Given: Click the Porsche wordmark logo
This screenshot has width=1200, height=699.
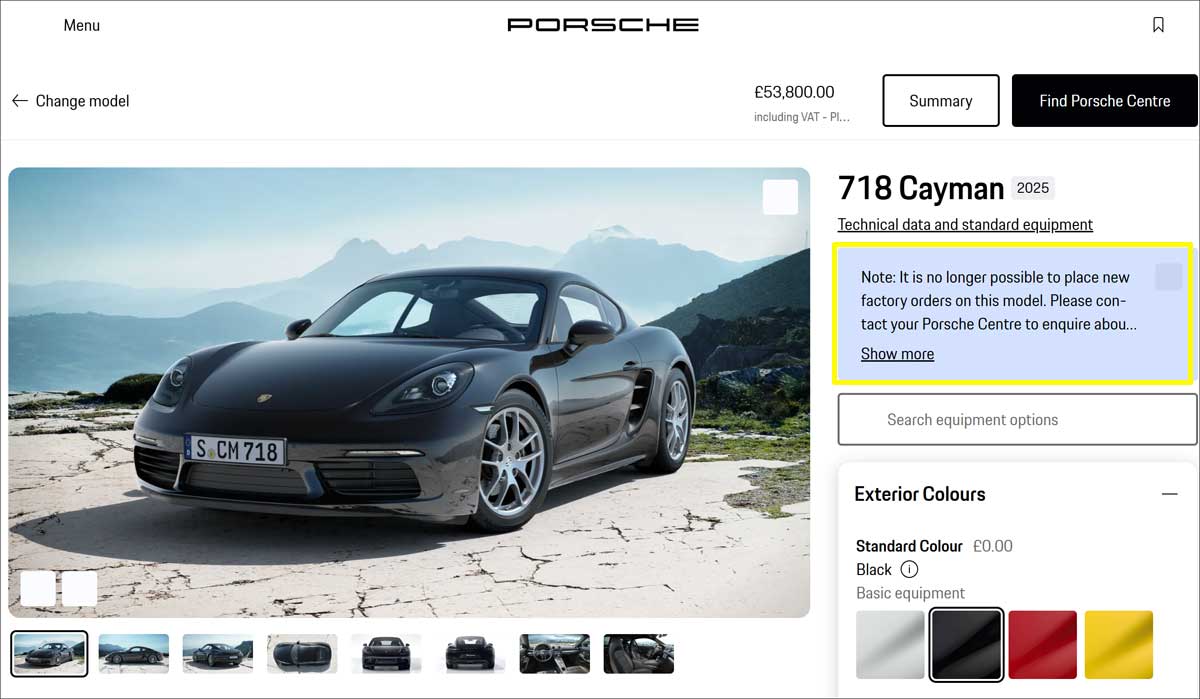Looking at the screenshot, I should tap(603, 24).
